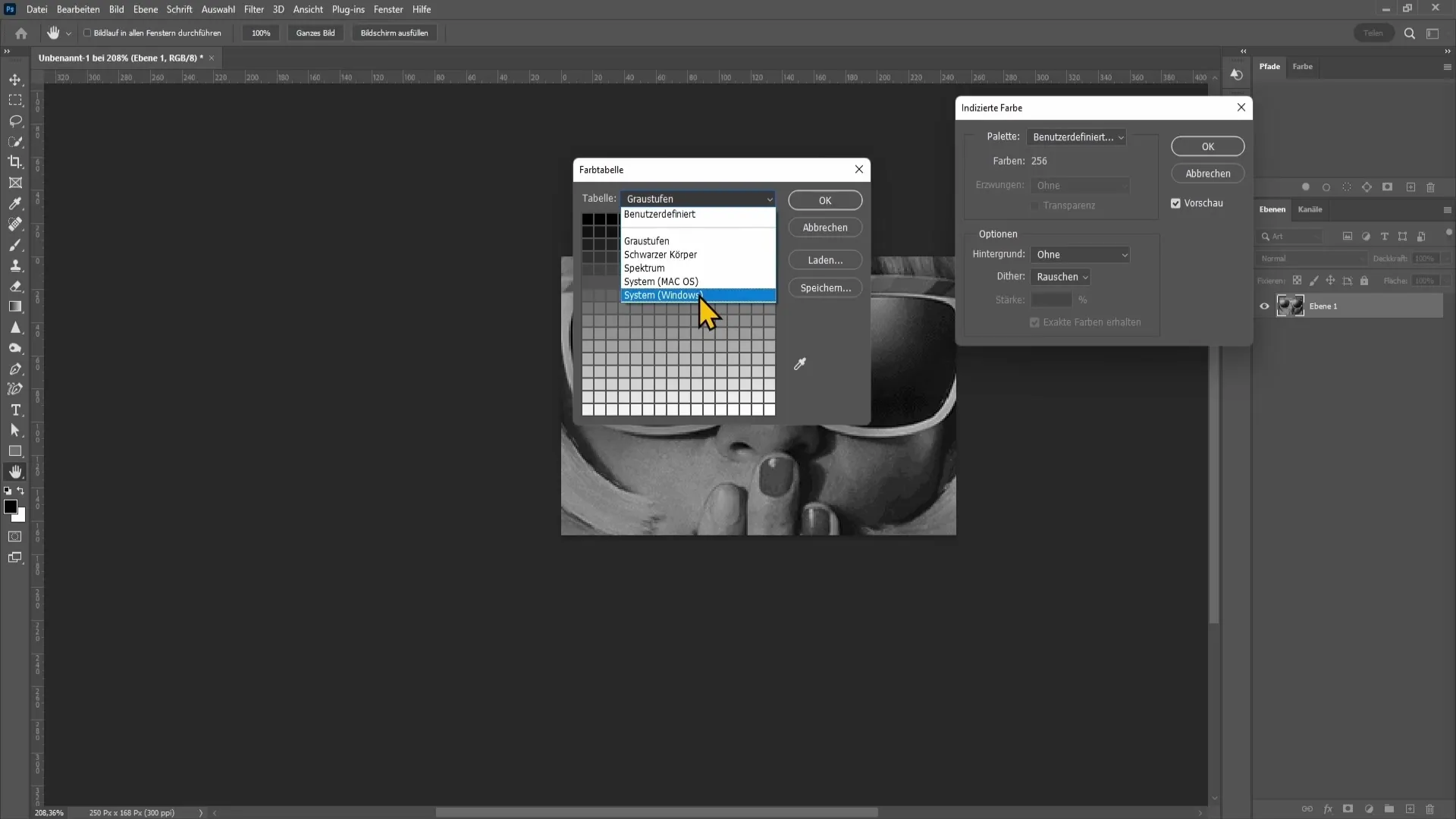Viewport: 1456px width, 819px height.
Task: Select the Type tool
Action: pyautogui.click(x=15, y=409)
